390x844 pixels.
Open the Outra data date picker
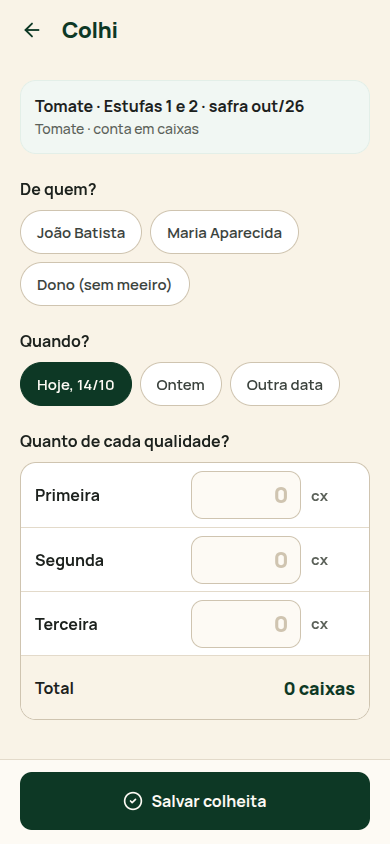click(285, 384)
